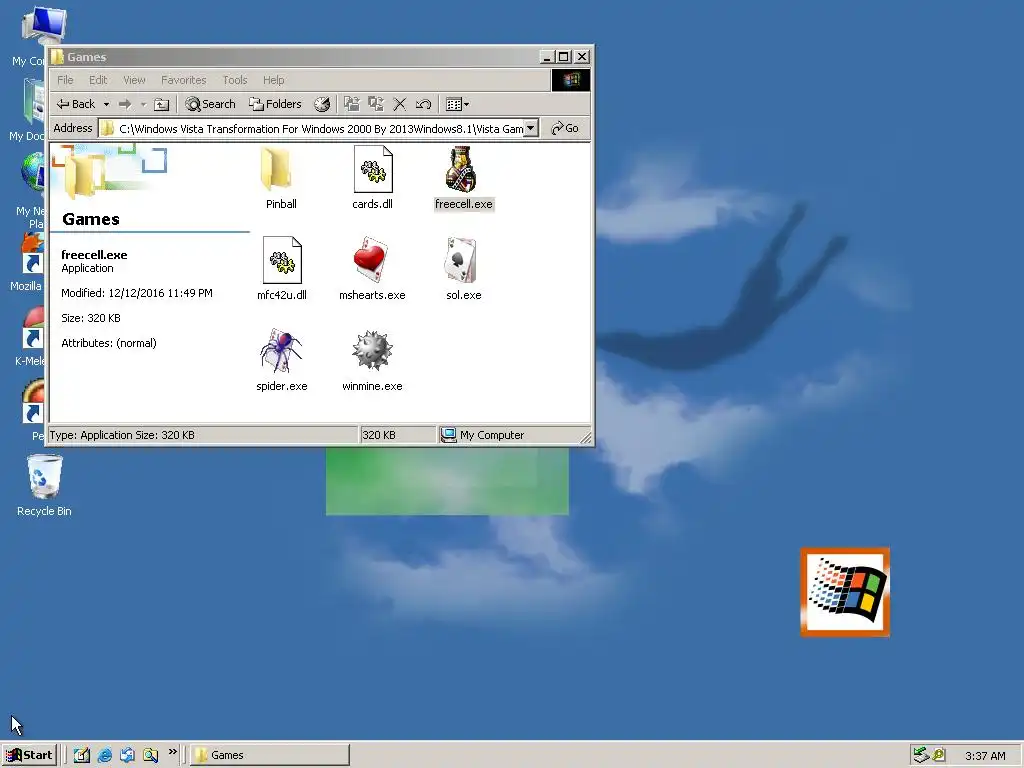Maximize the Games window
The width and height of the screenshot is (1024, 768).
tap(564, 57)
